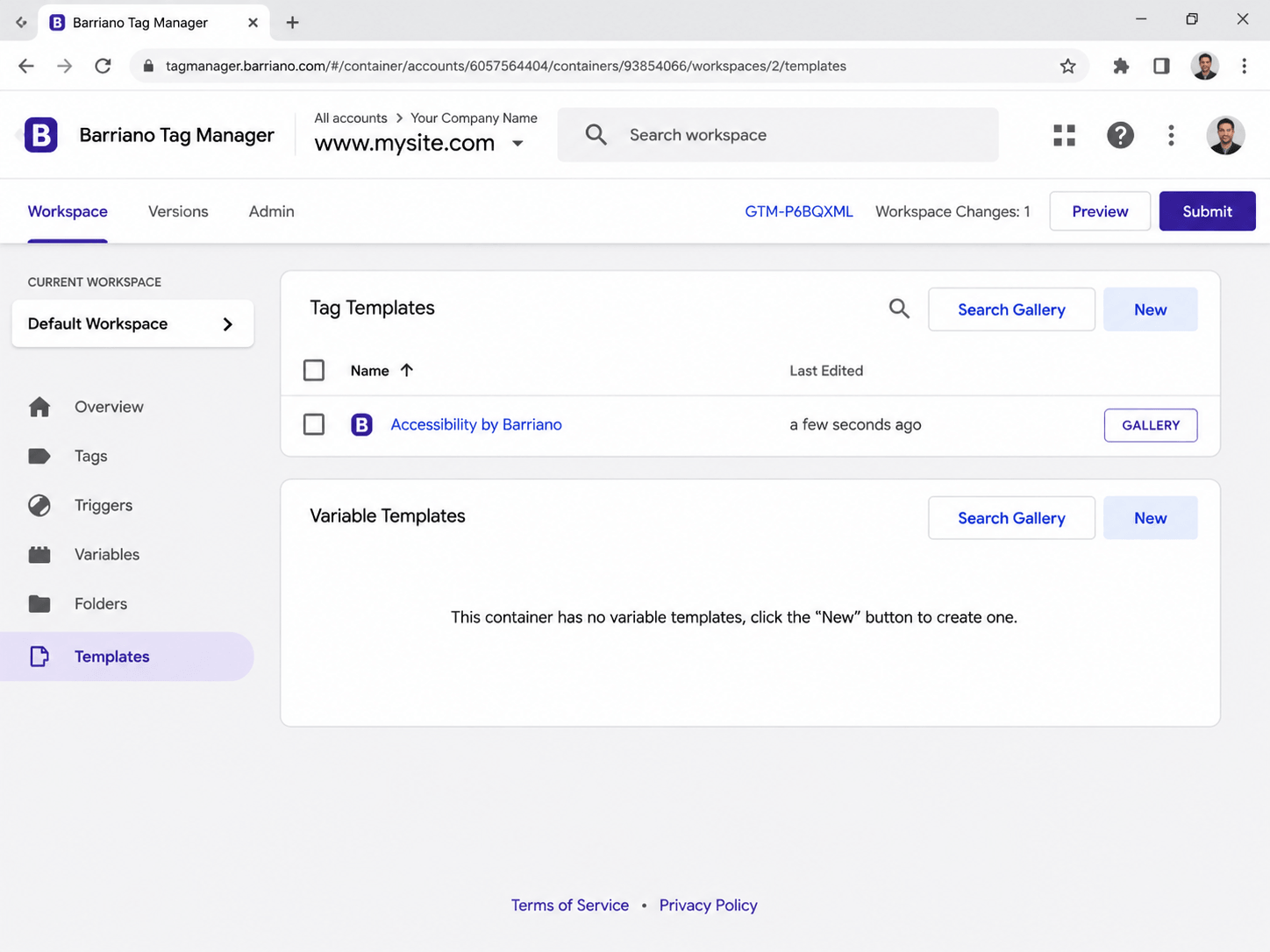Click the Variables brick icon in sidebar
The height and width of the screenshot is (952, 1270).
(39, 554)
